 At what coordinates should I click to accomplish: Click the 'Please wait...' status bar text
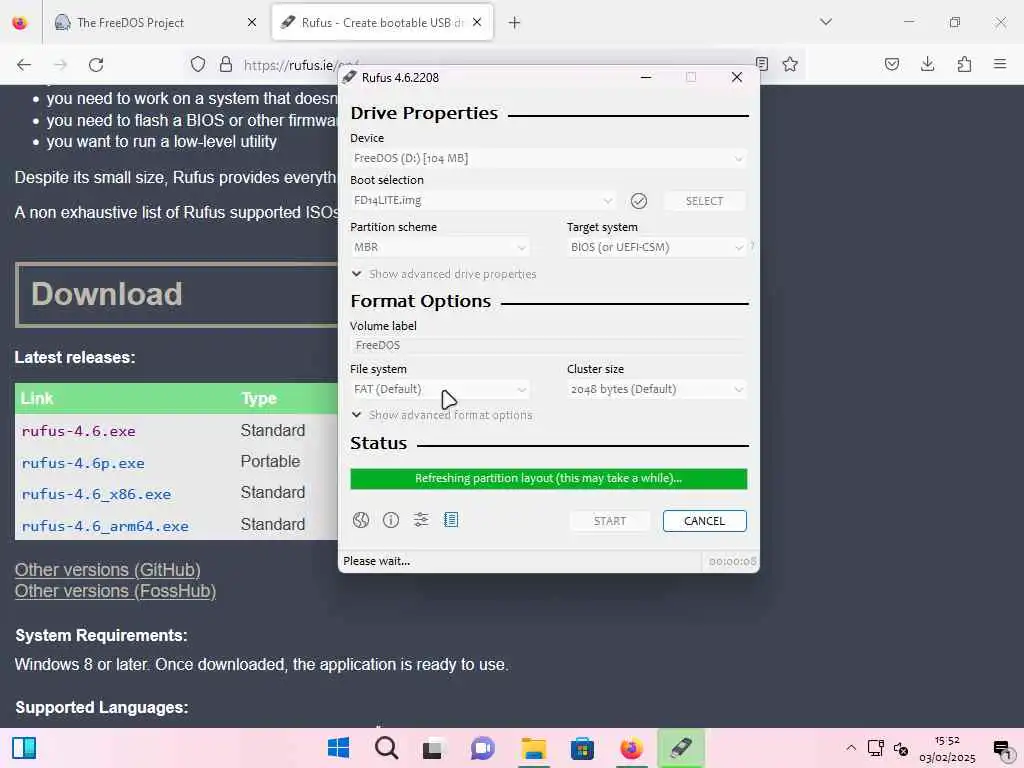[x=377, y=561]
